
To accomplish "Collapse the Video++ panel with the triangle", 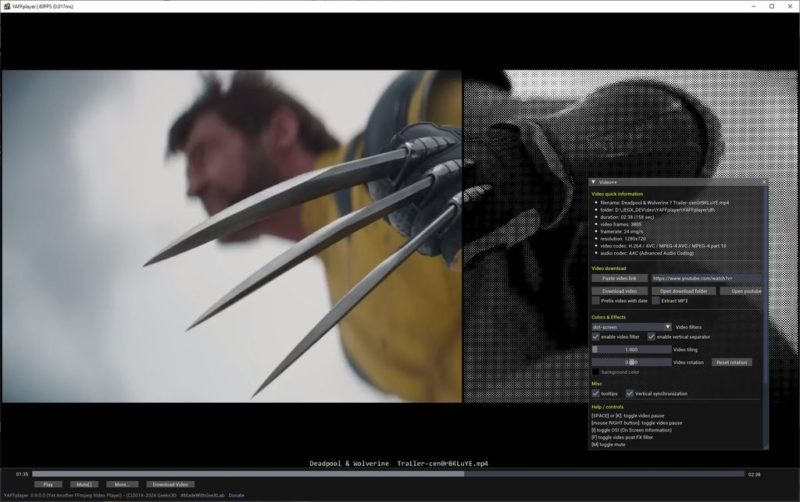I will pyautogui.click(x=593, y=182).
